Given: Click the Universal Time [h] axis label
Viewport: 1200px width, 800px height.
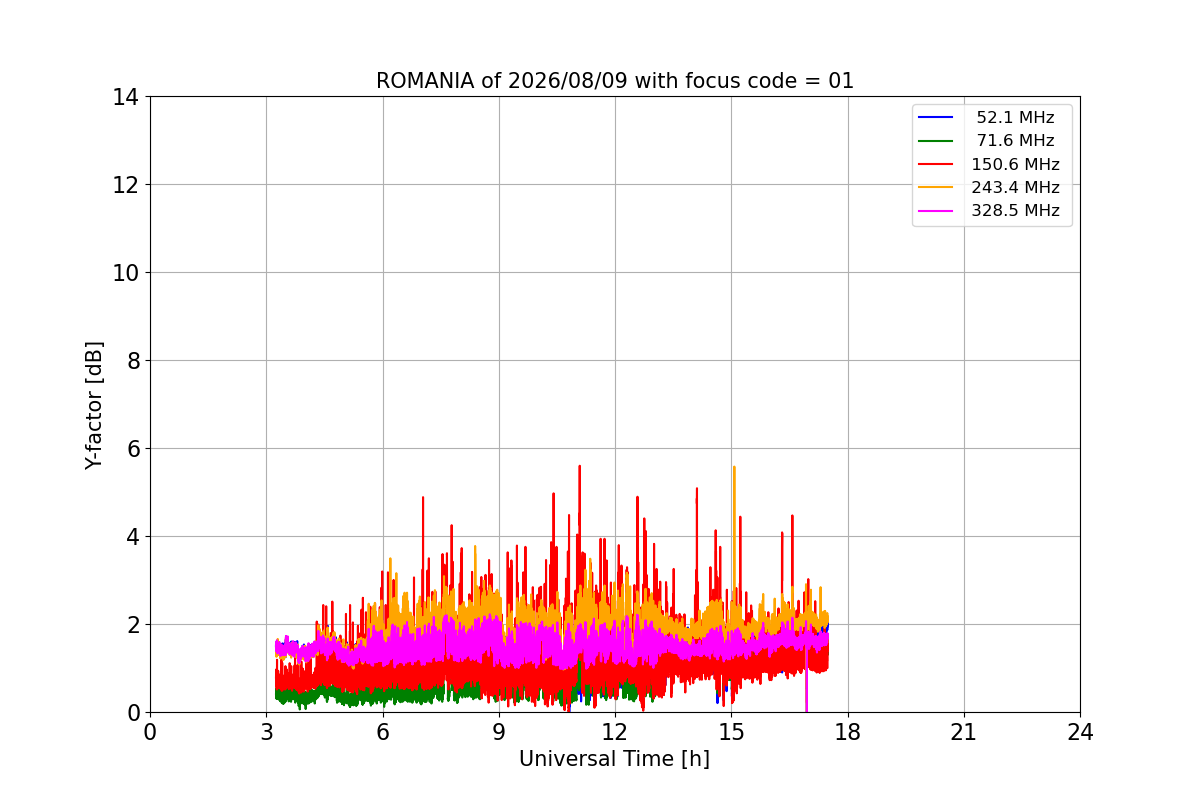Looking at the screenshot, I should point(614,759).
